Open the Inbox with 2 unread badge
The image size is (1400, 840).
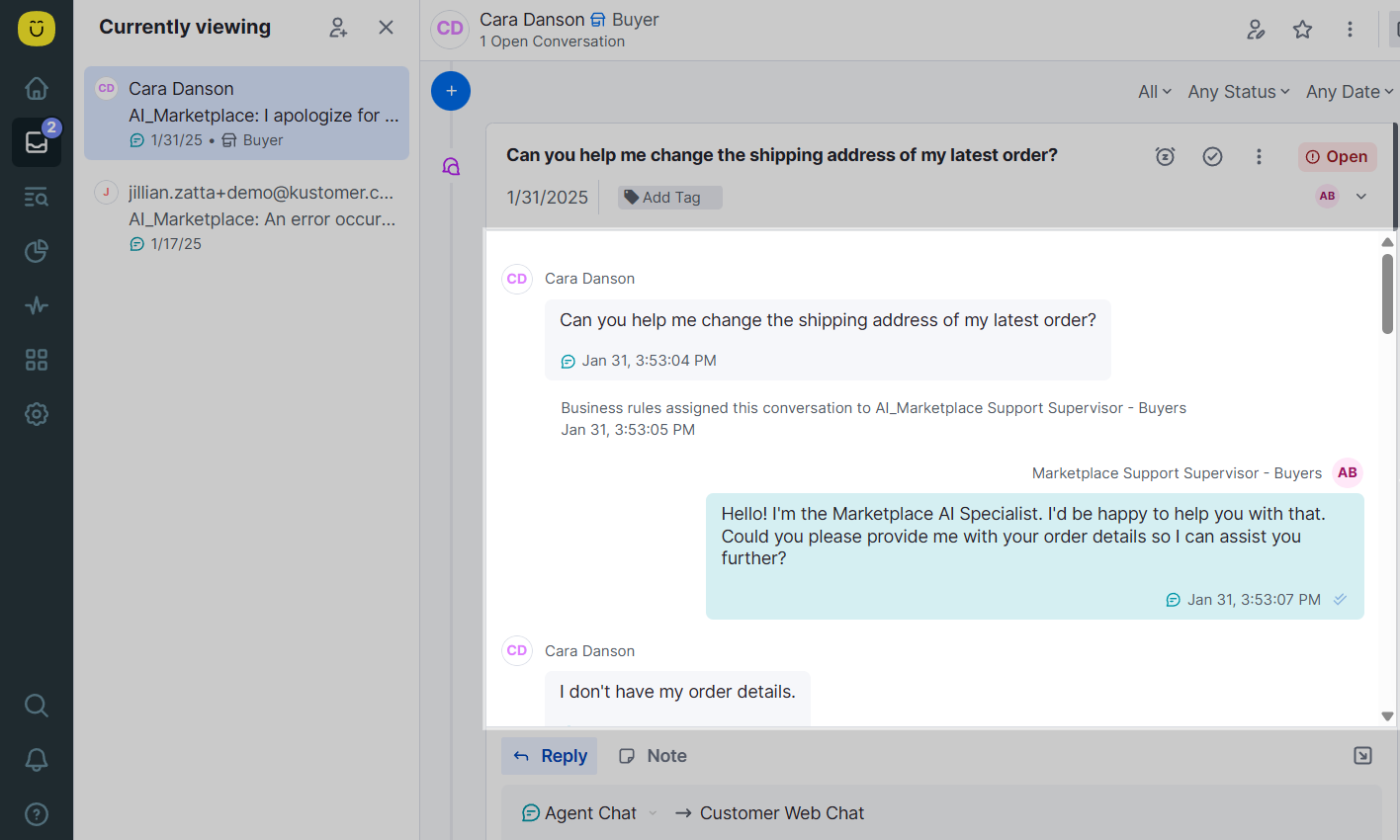pos(37,142)
